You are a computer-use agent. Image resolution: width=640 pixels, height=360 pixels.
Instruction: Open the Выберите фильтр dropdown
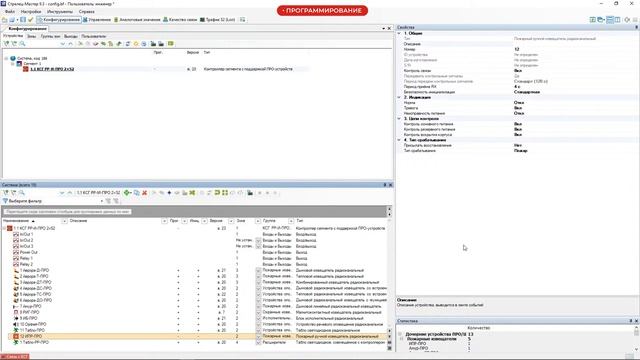(x=102, y=201)
